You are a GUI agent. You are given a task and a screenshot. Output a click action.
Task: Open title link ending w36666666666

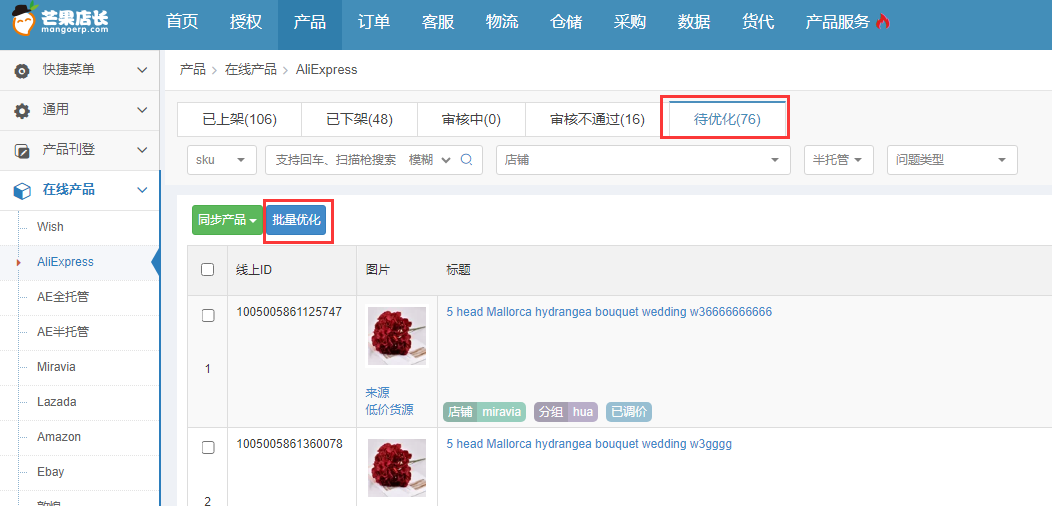[609, 312]
